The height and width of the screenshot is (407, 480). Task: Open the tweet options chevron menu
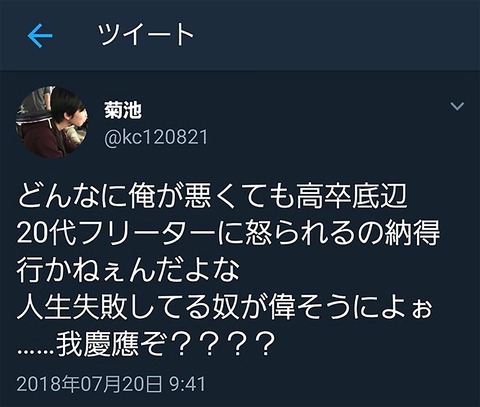457,106
